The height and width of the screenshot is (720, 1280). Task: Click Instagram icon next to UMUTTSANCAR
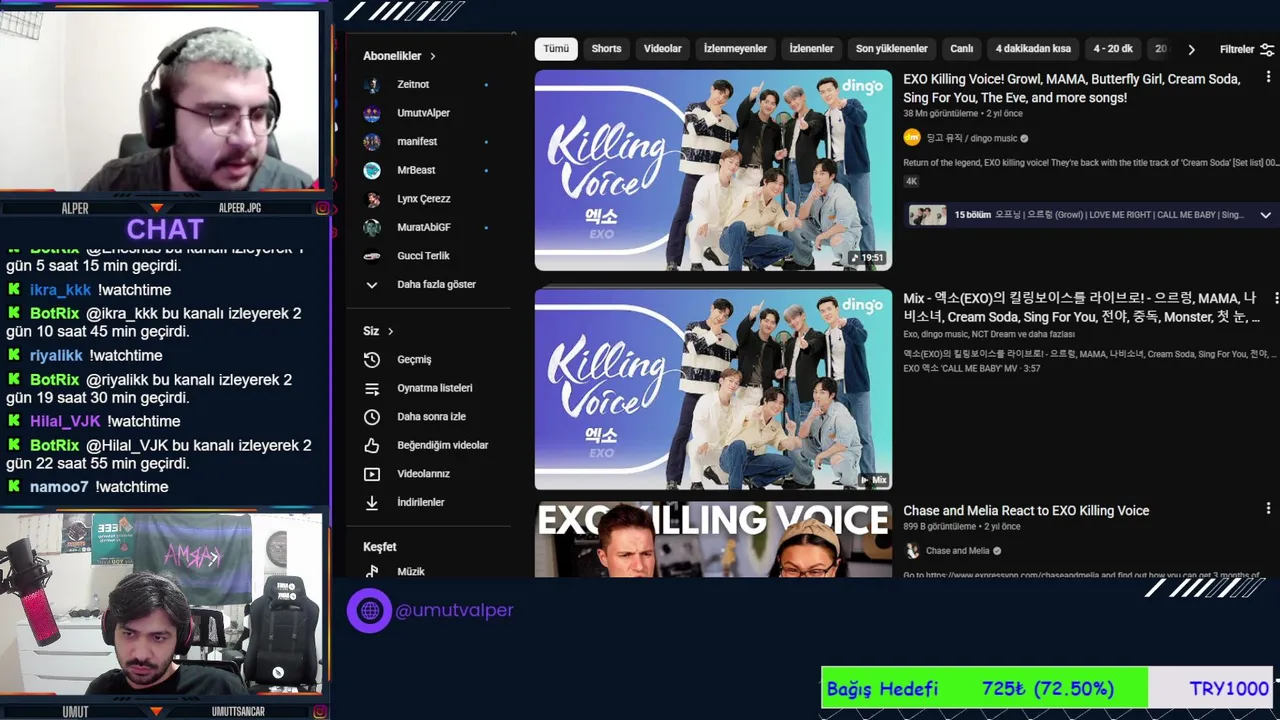[x=322, y=712]
